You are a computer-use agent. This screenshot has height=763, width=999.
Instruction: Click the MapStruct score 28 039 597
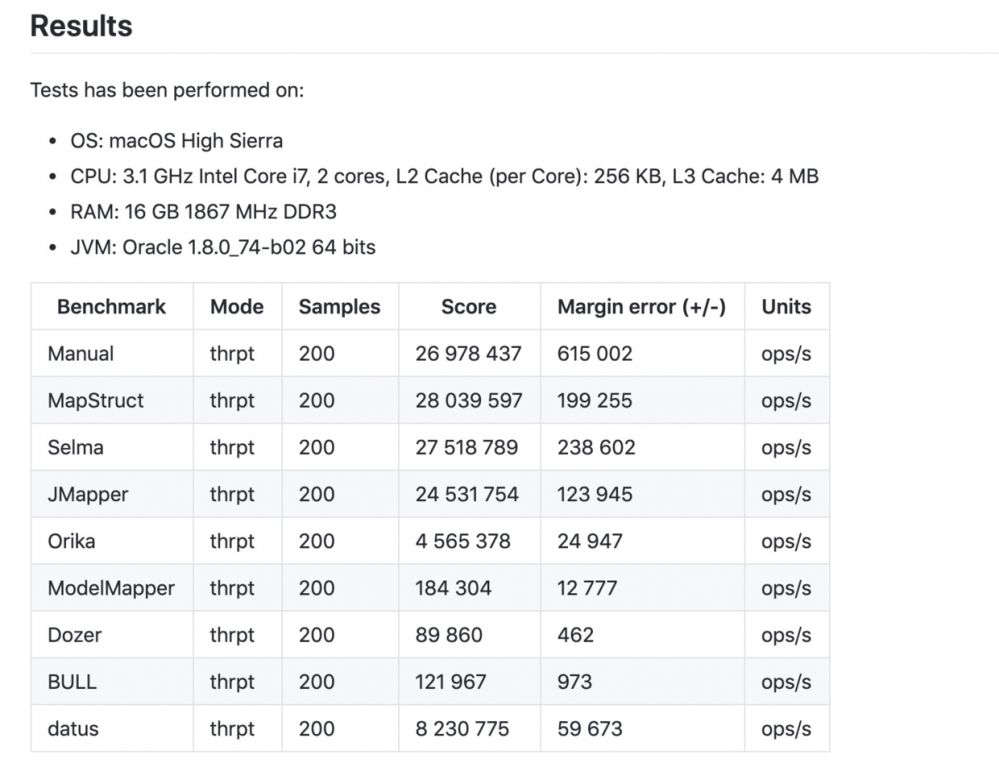point(469,401)
